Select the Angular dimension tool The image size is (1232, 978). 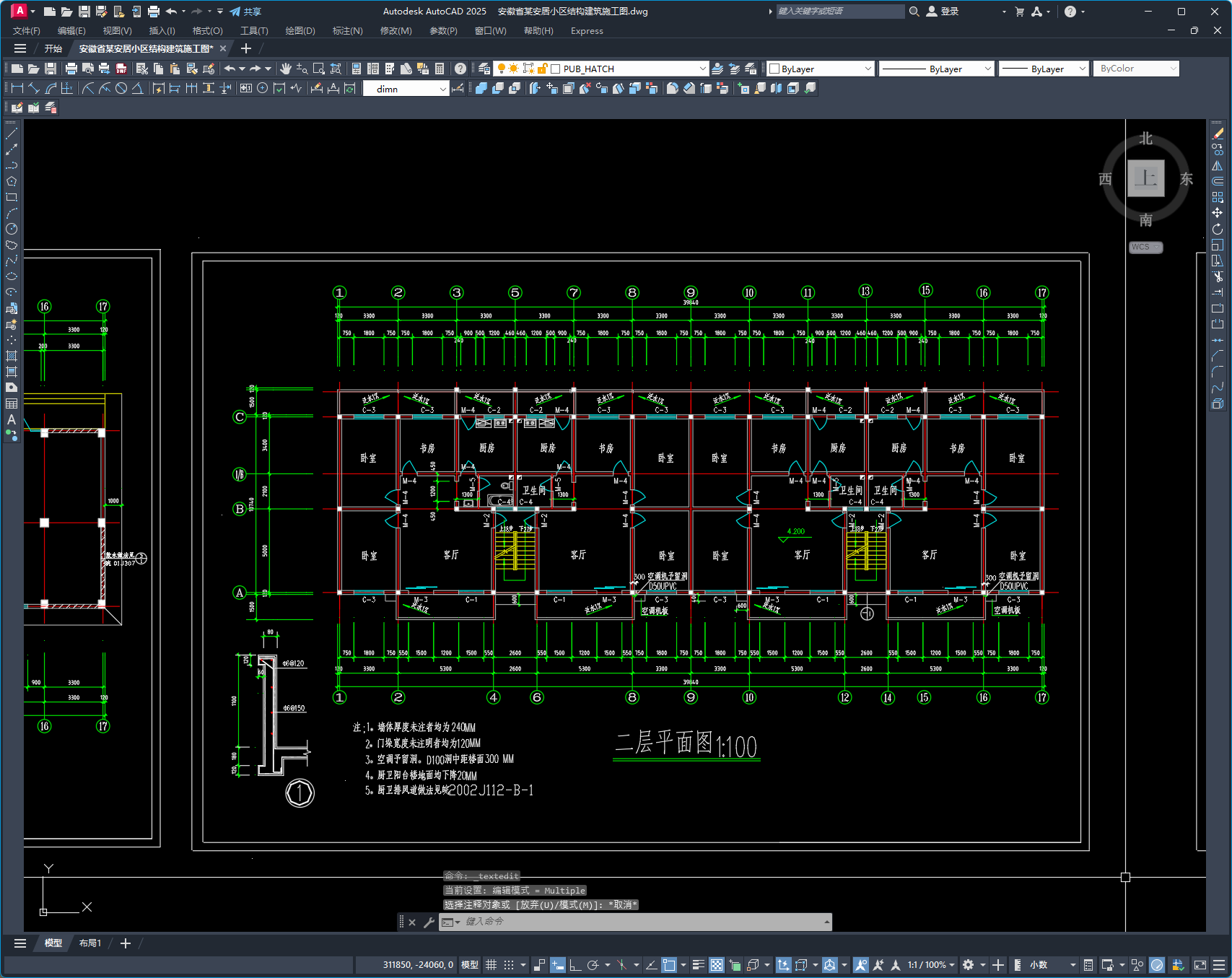(x=137, y=88)
